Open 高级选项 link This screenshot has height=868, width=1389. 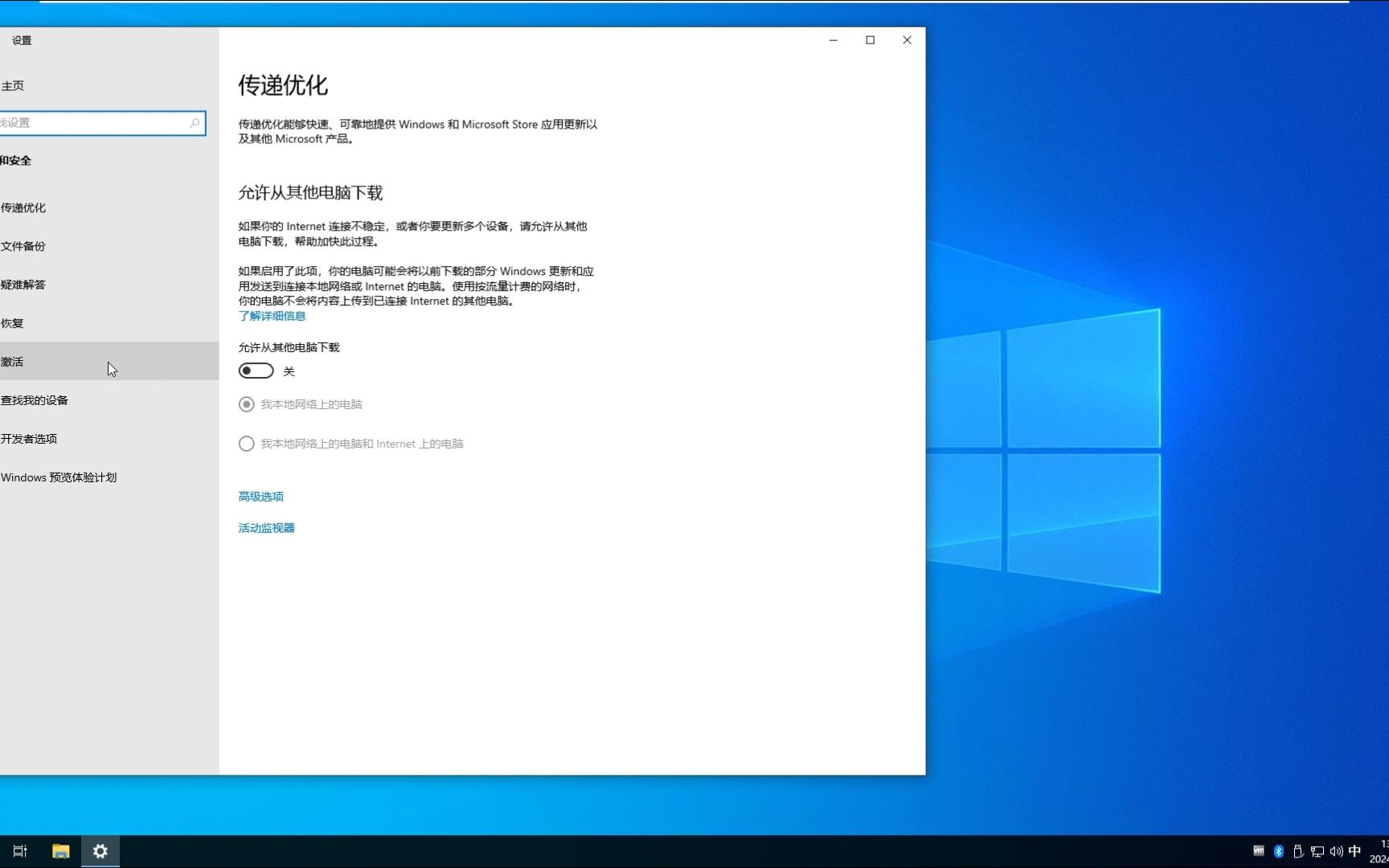tap(260, 497)
